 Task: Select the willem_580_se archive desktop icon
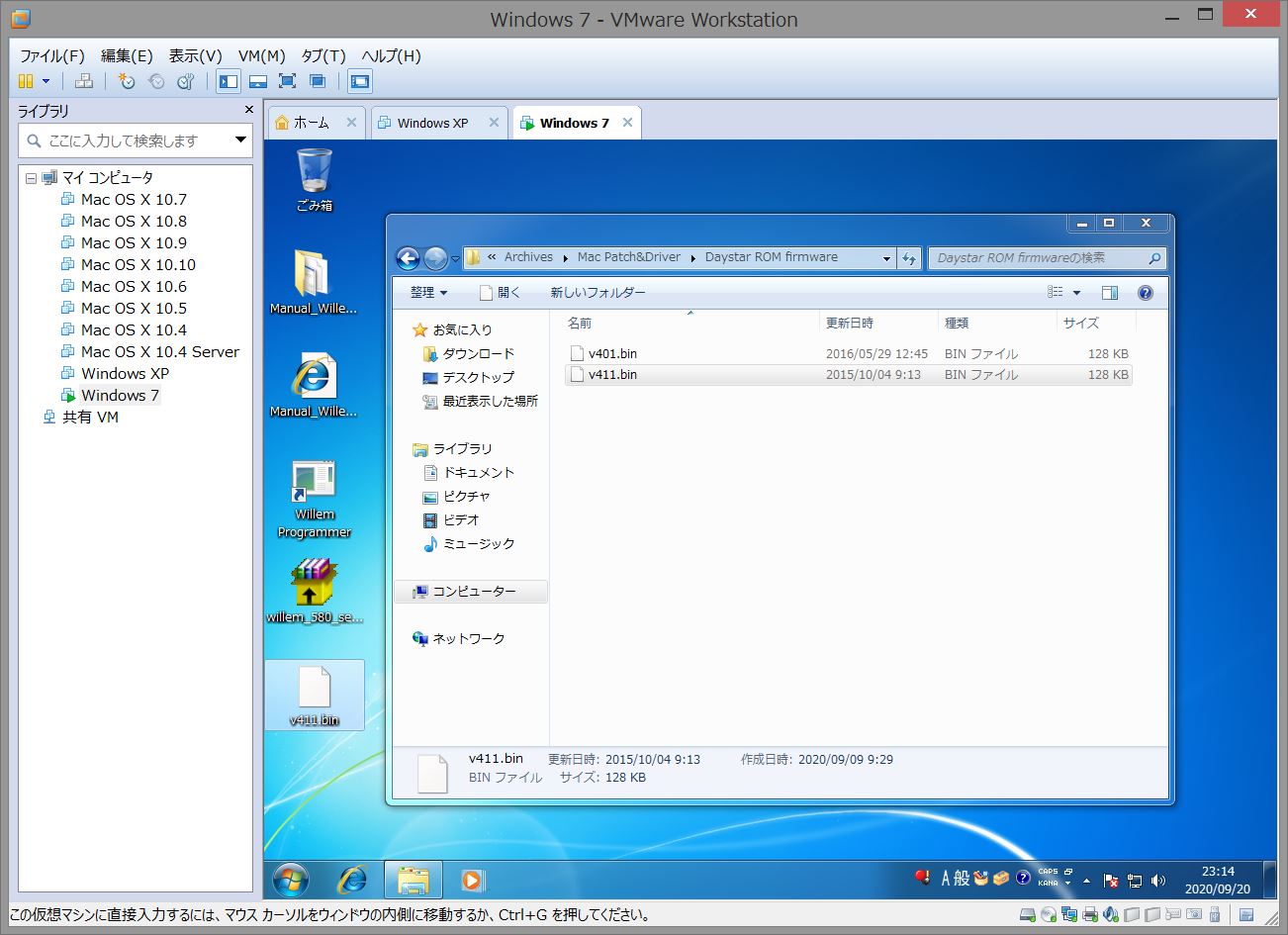click(x=314, y=592)
